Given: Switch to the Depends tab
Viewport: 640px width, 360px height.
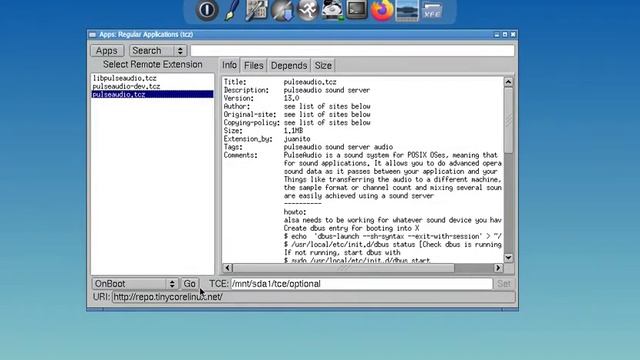Looking at the screenshot, I should pyautogui.click(x=289, y=66).
